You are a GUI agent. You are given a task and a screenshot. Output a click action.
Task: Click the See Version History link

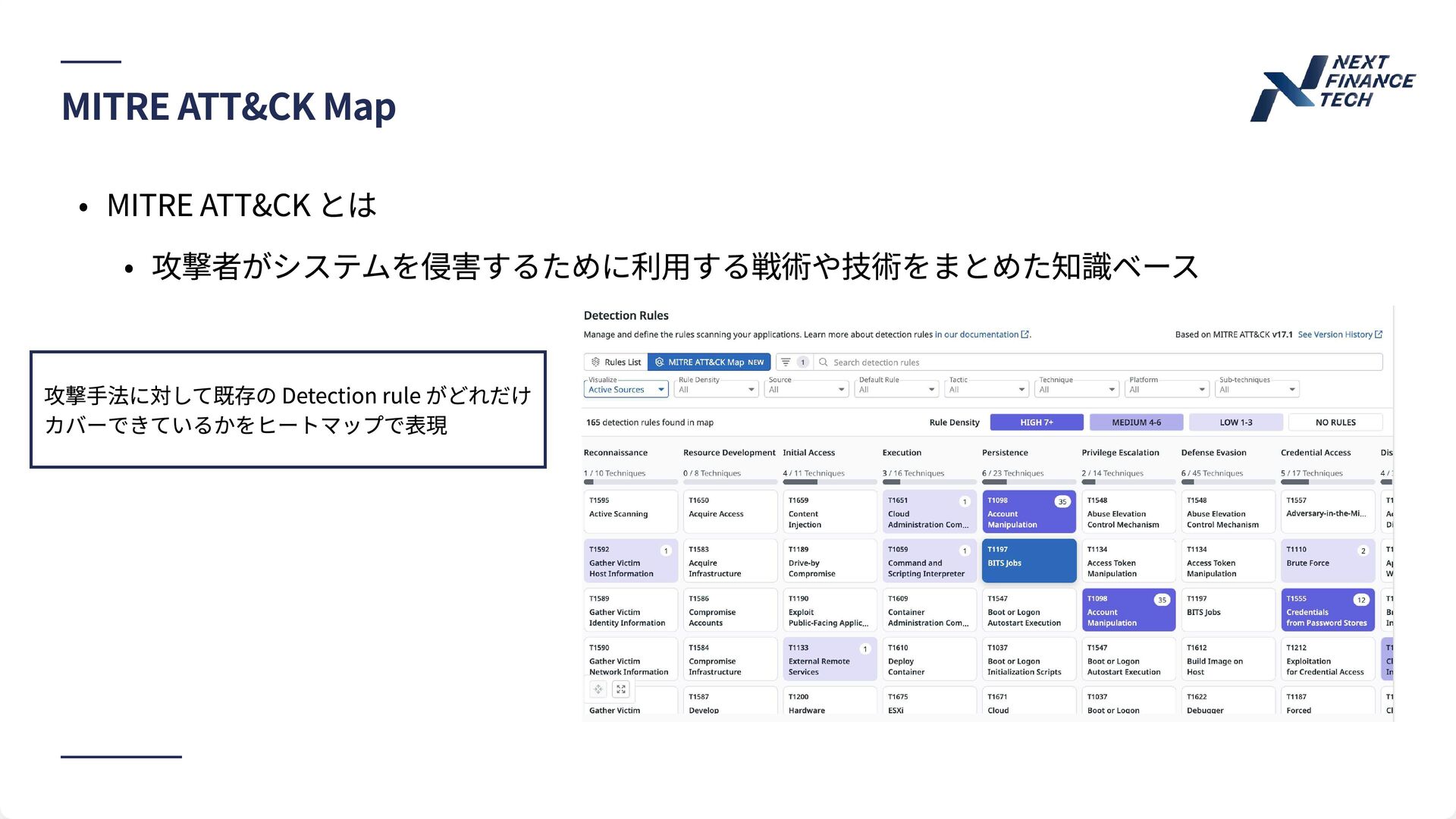pos(1335,334)
